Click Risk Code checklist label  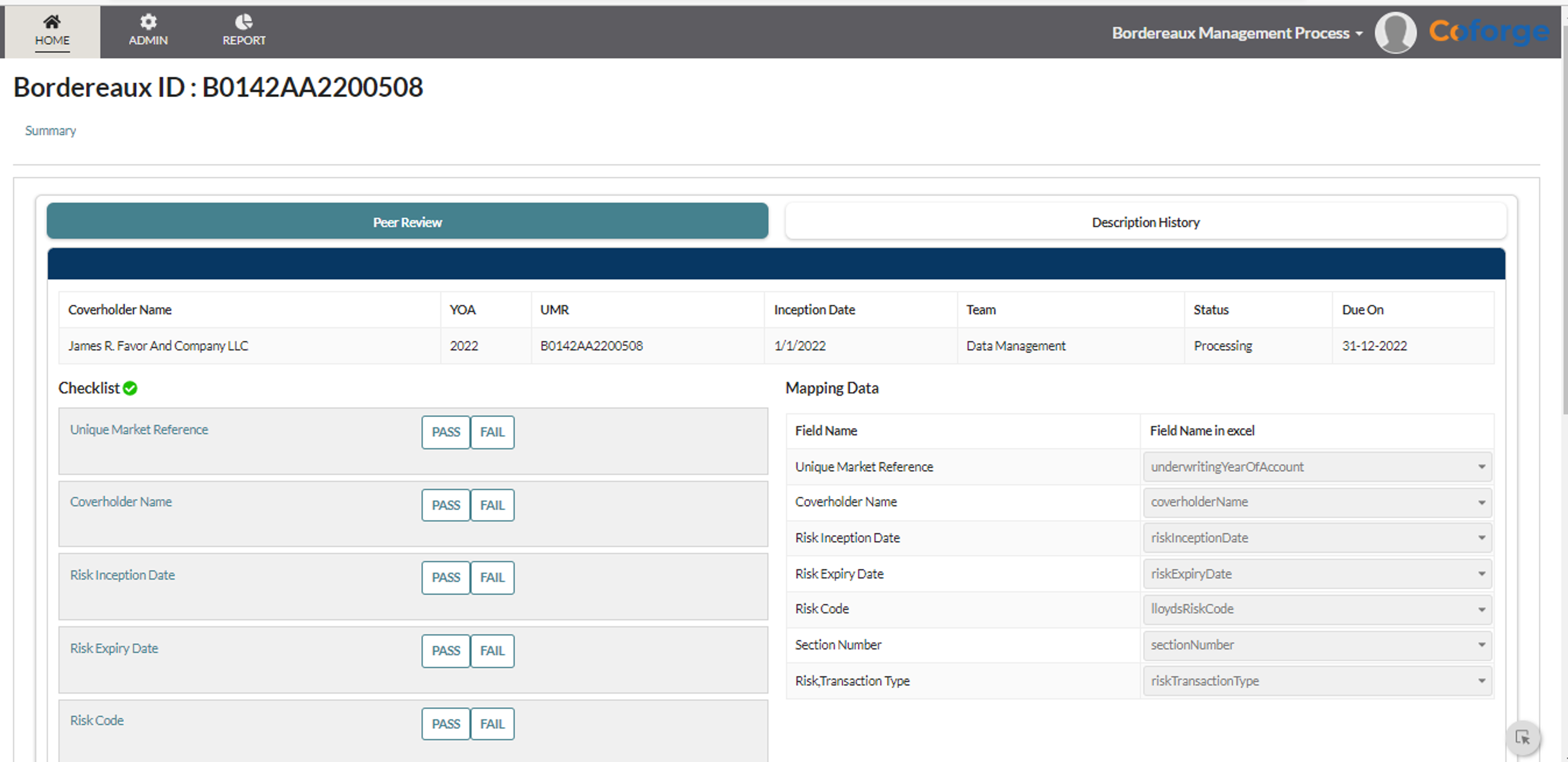[x=97, y=721]
